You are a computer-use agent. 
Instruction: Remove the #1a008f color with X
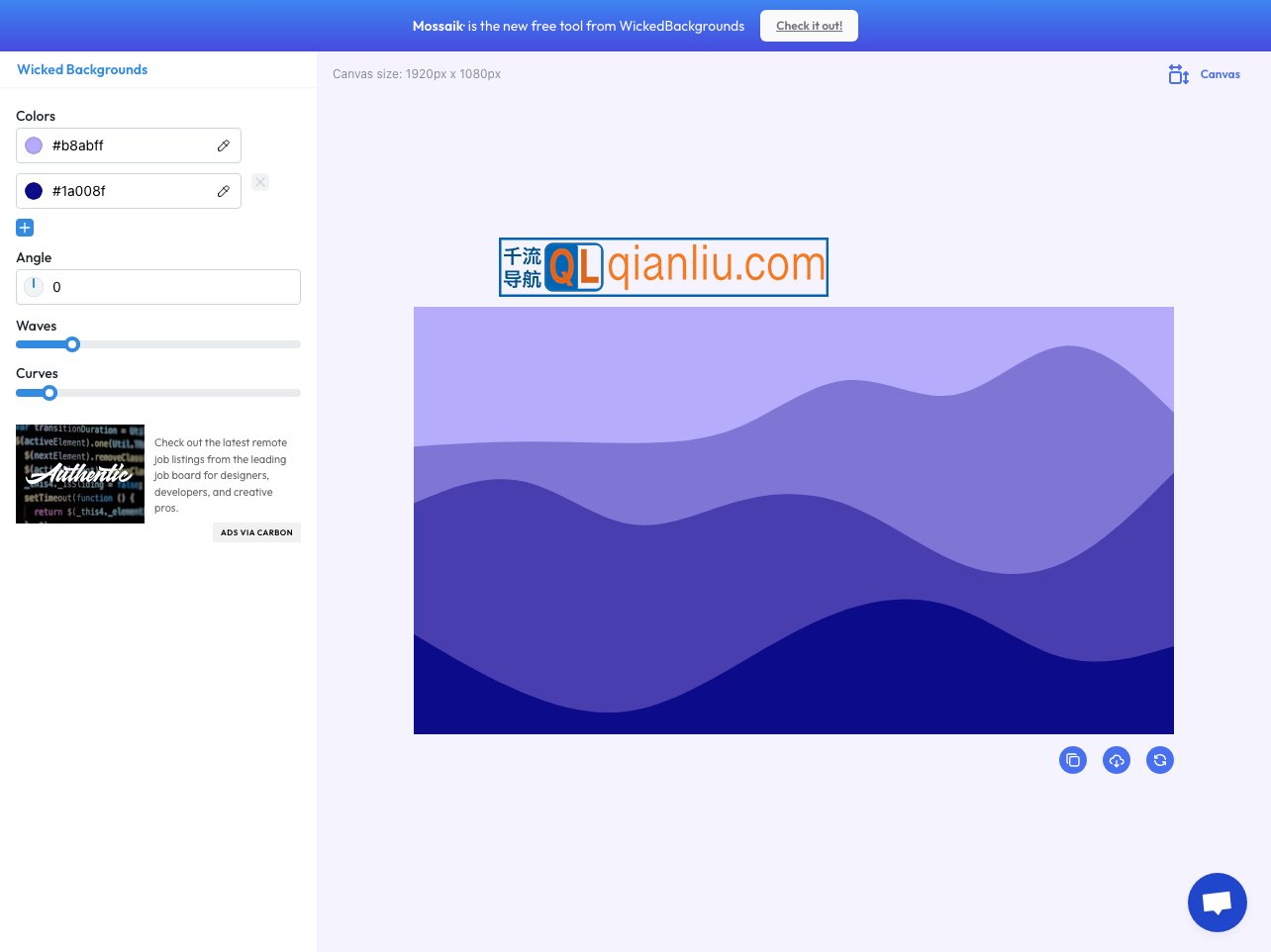coord(260,182)
